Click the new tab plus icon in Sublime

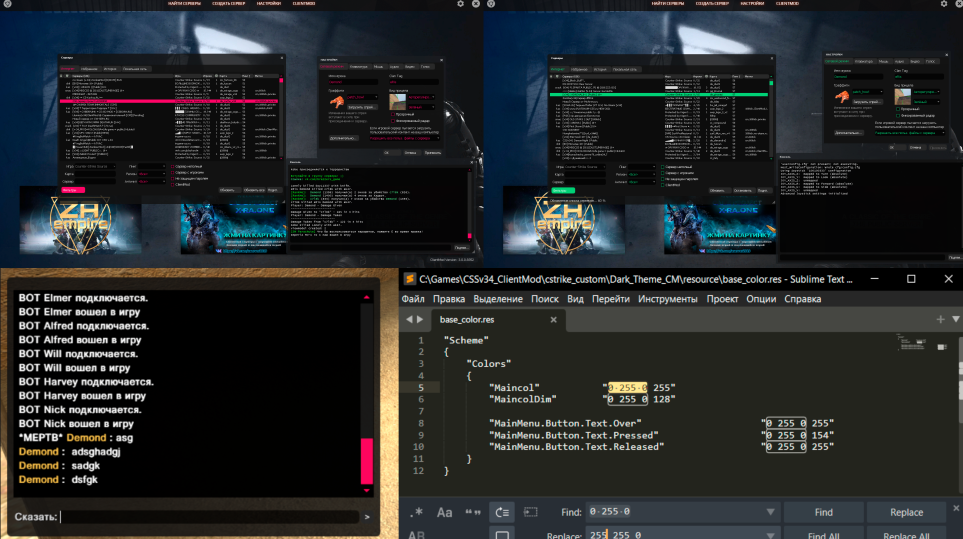point(941,319)
